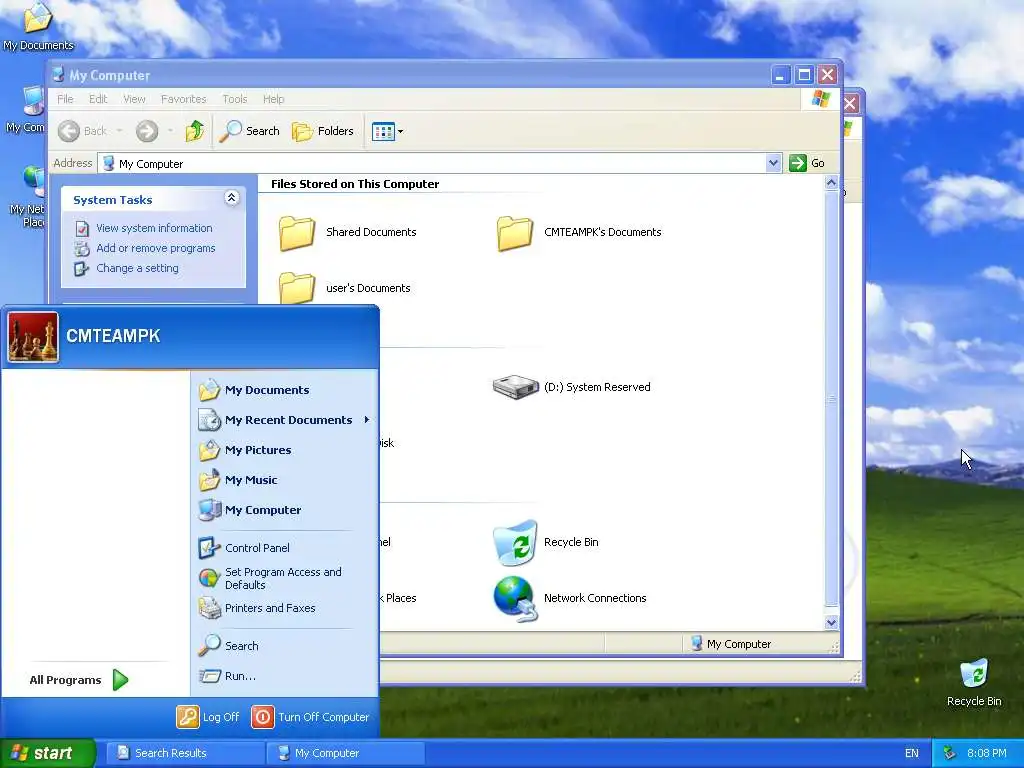Go up one folder level icon
The width and height of the screenshot is (1024, 768).
click(x=194, y=131)
